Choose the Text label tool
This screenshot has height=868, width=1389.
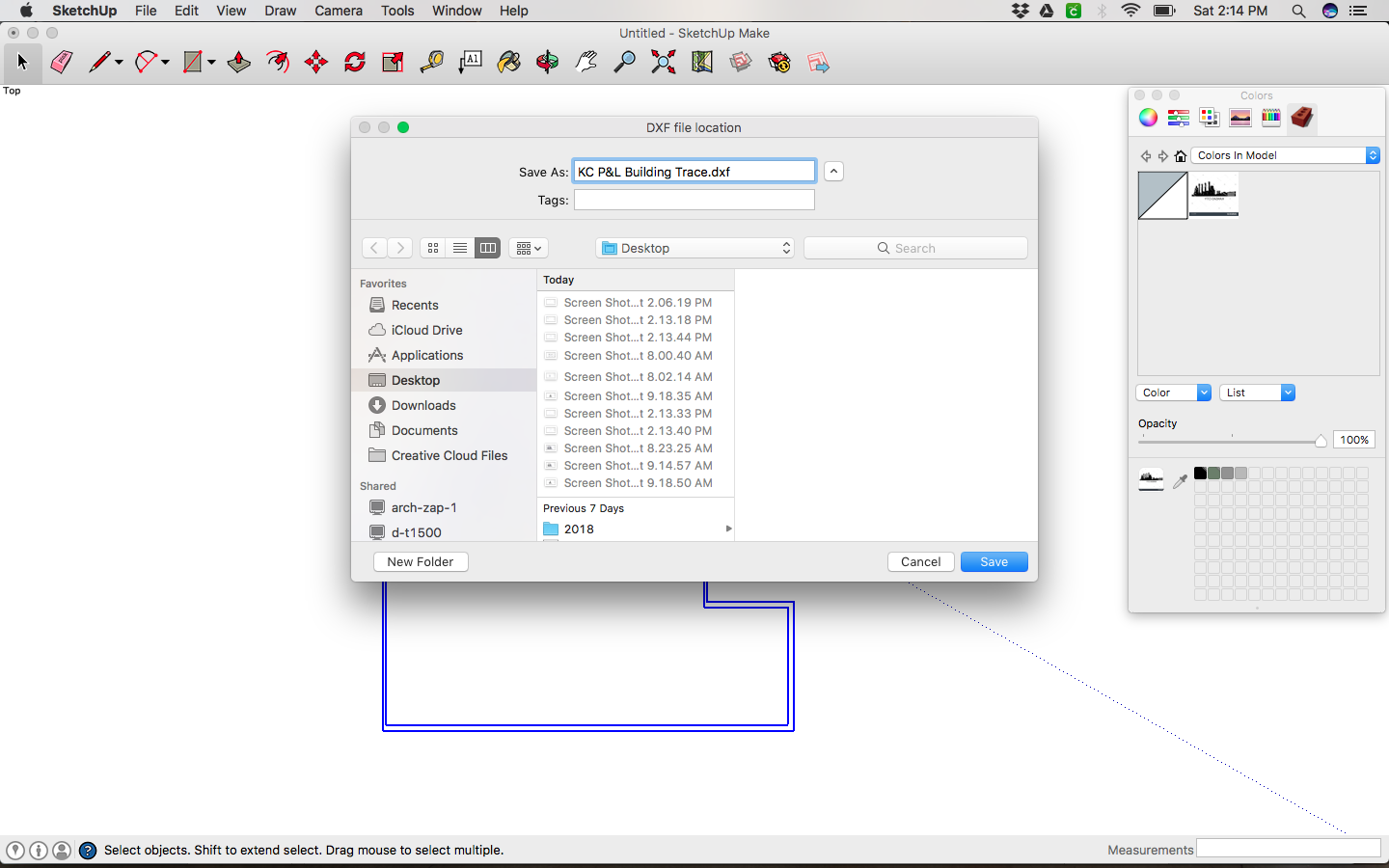(x=470, y=63)
